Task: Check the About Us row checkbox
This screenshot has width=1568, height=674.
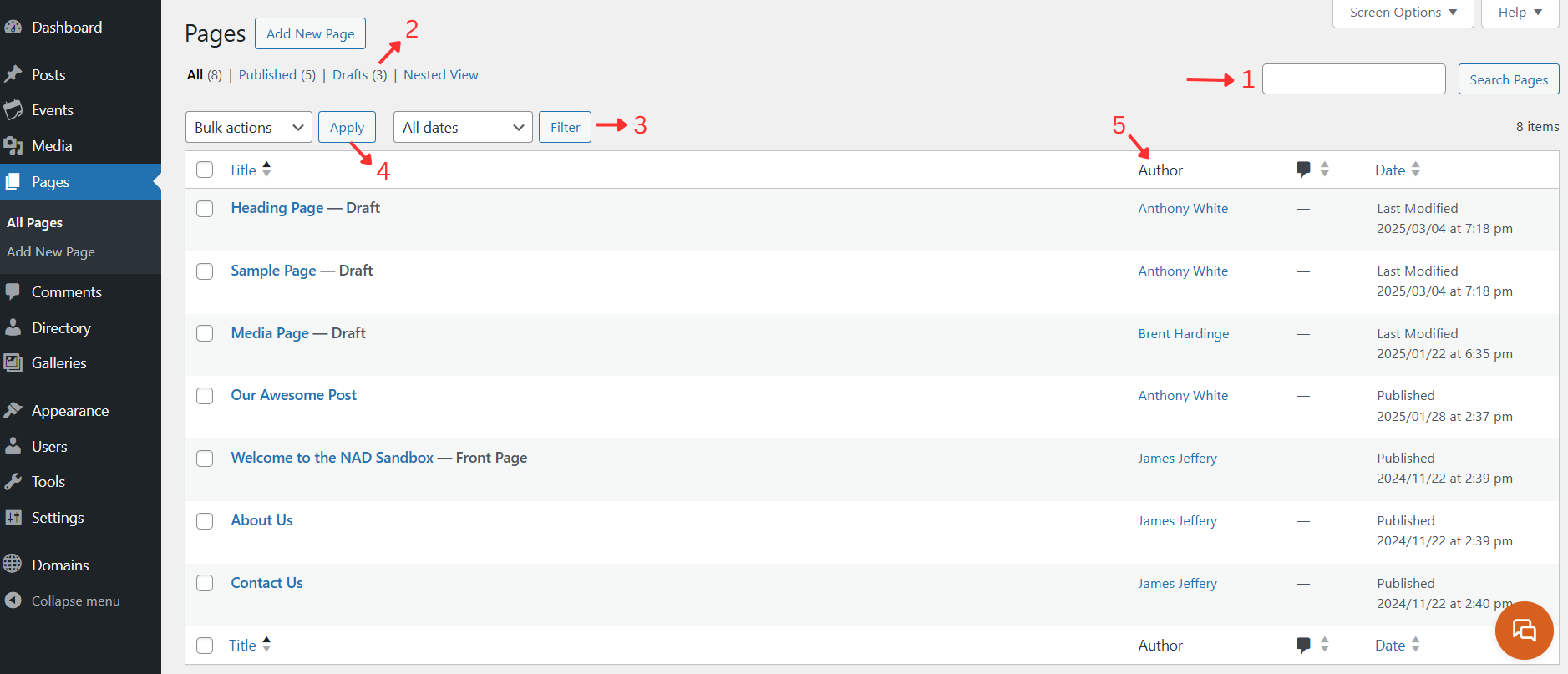Action: pos(205,521)
